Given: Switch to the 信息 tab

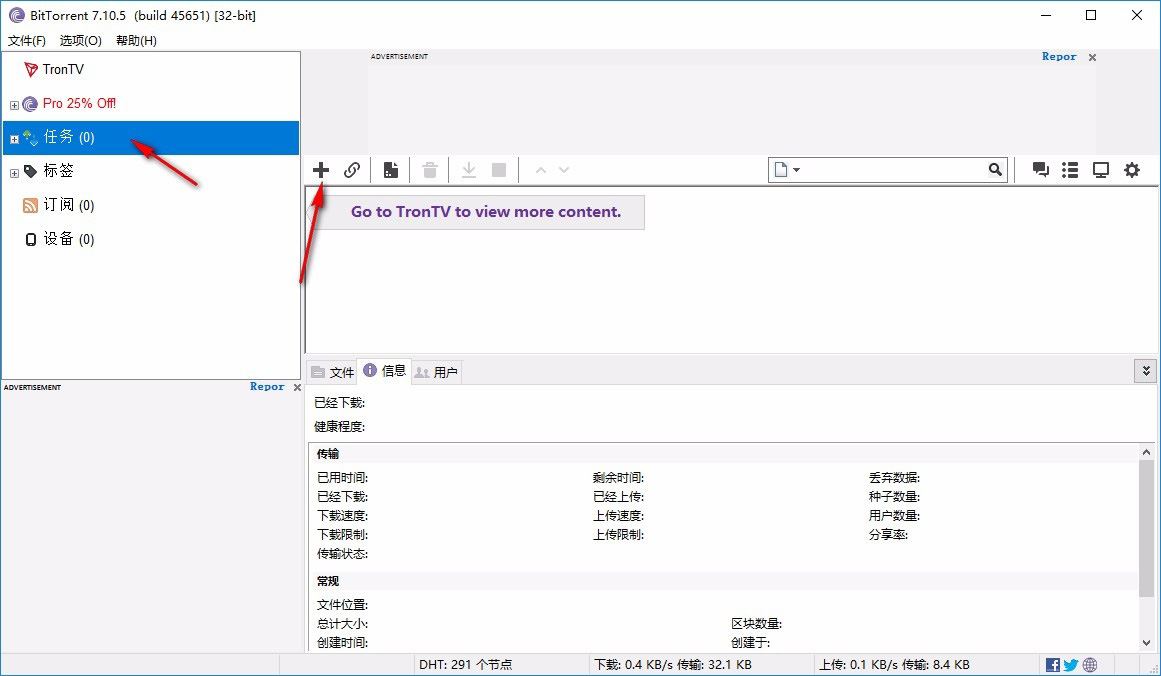Looking at the screenshot, I should click(384, 370).
